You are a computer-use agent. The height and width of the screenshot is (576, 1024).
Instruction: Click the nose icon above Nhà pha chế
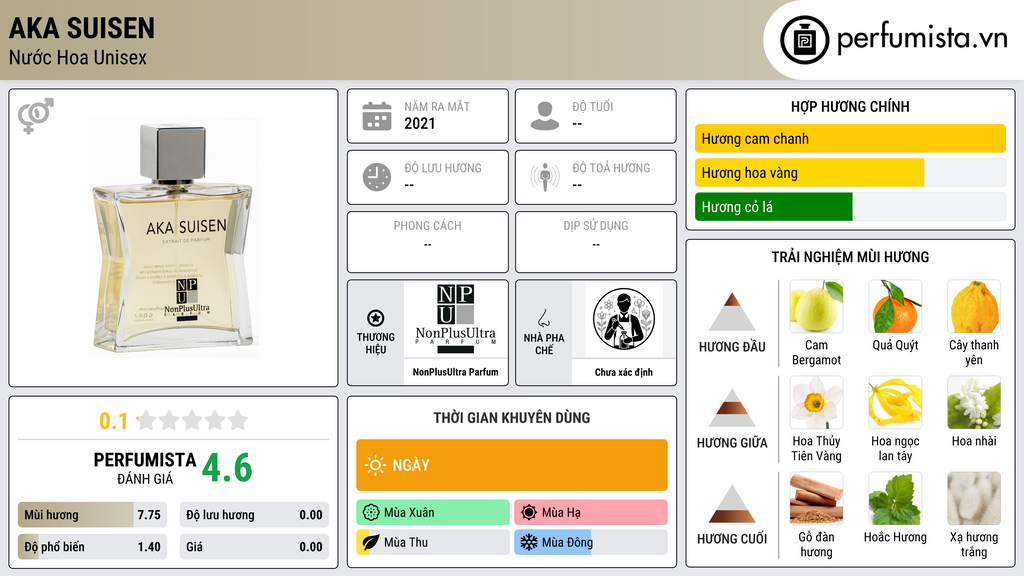click(543, 318)
